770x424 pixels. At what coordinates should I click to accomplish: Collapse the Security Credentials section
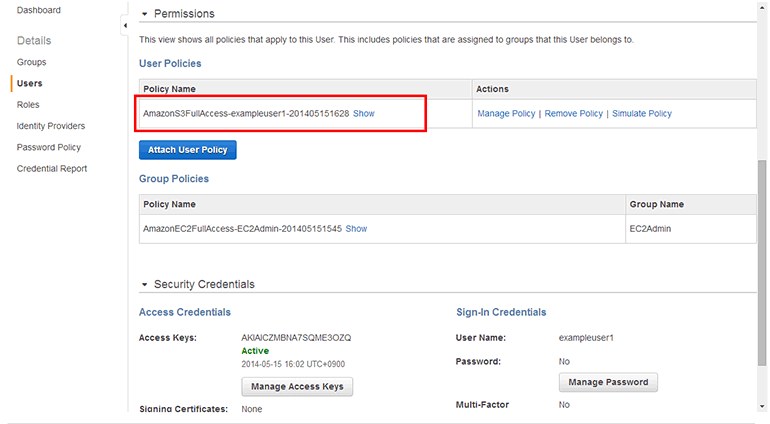(144, 285)
